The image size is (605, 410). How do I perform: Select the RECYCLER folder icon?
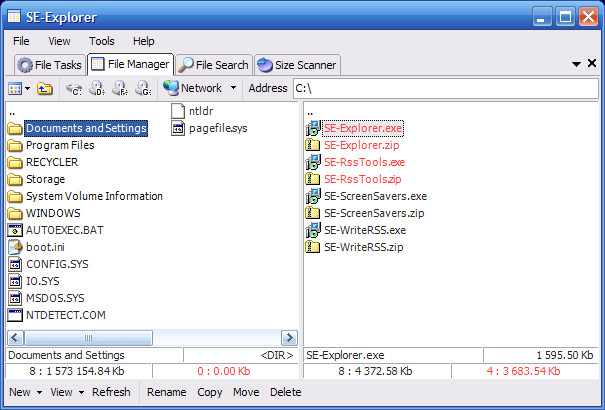15,162
